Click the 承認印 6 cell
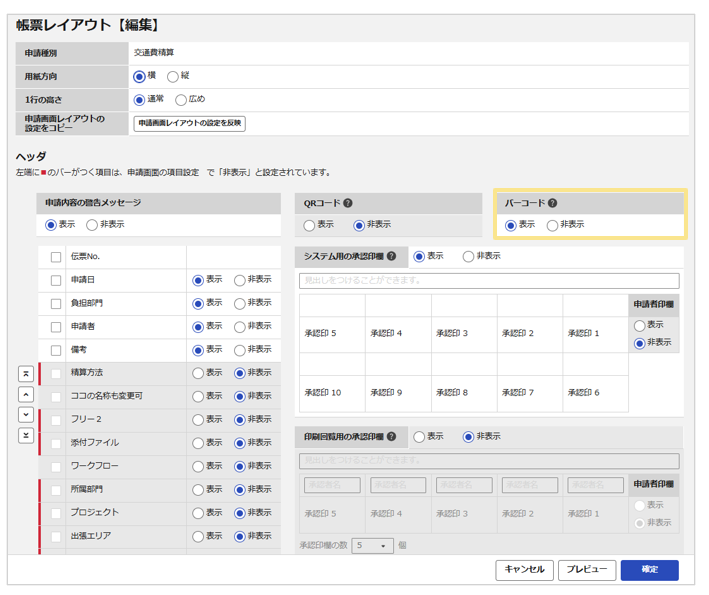The image size is (709, 595). [596, 393]
